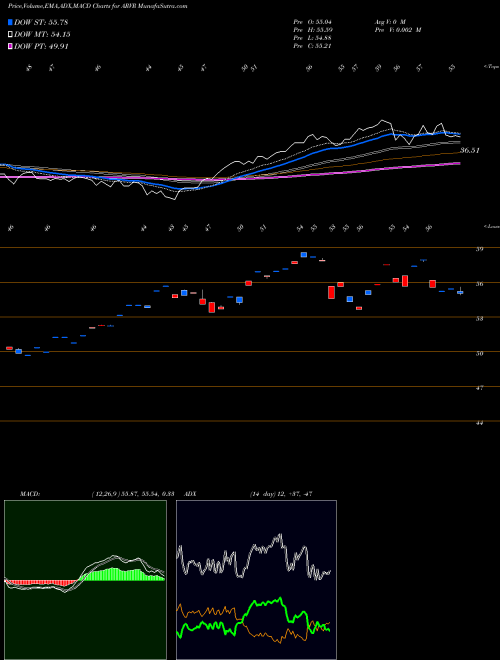Click the chart title mentioning MunafaSutra.com
500x660 pixels.
pos(98,6)
